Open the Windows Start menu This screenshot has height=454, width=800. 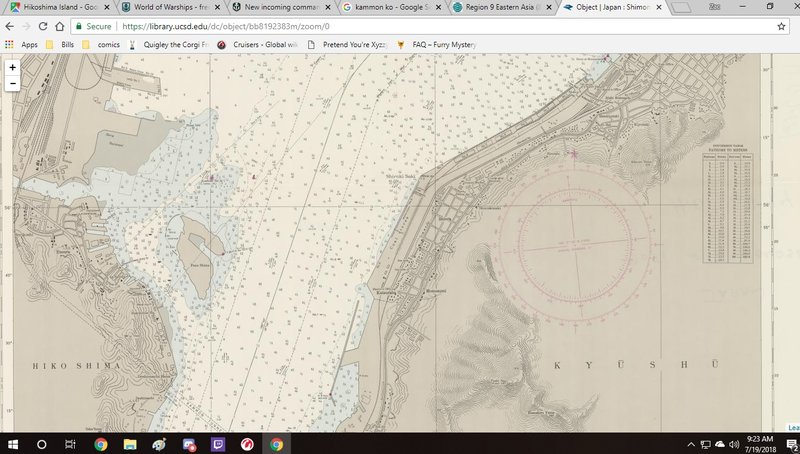12,443
